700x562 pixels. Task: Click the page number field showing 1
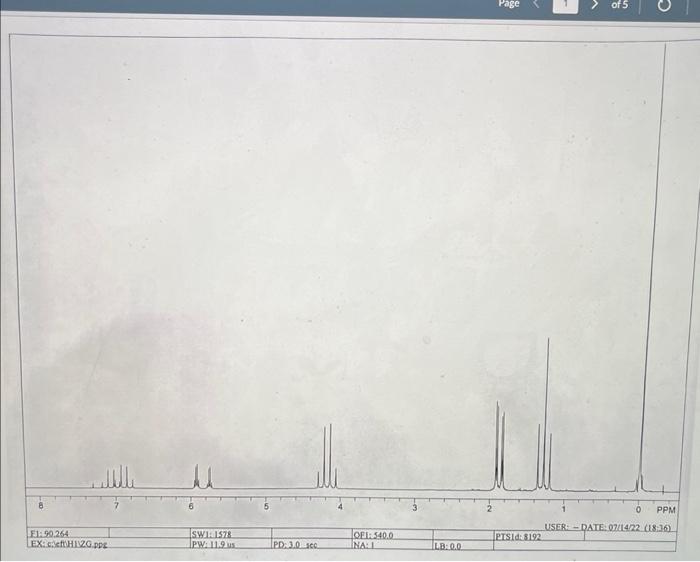(565, 5)
